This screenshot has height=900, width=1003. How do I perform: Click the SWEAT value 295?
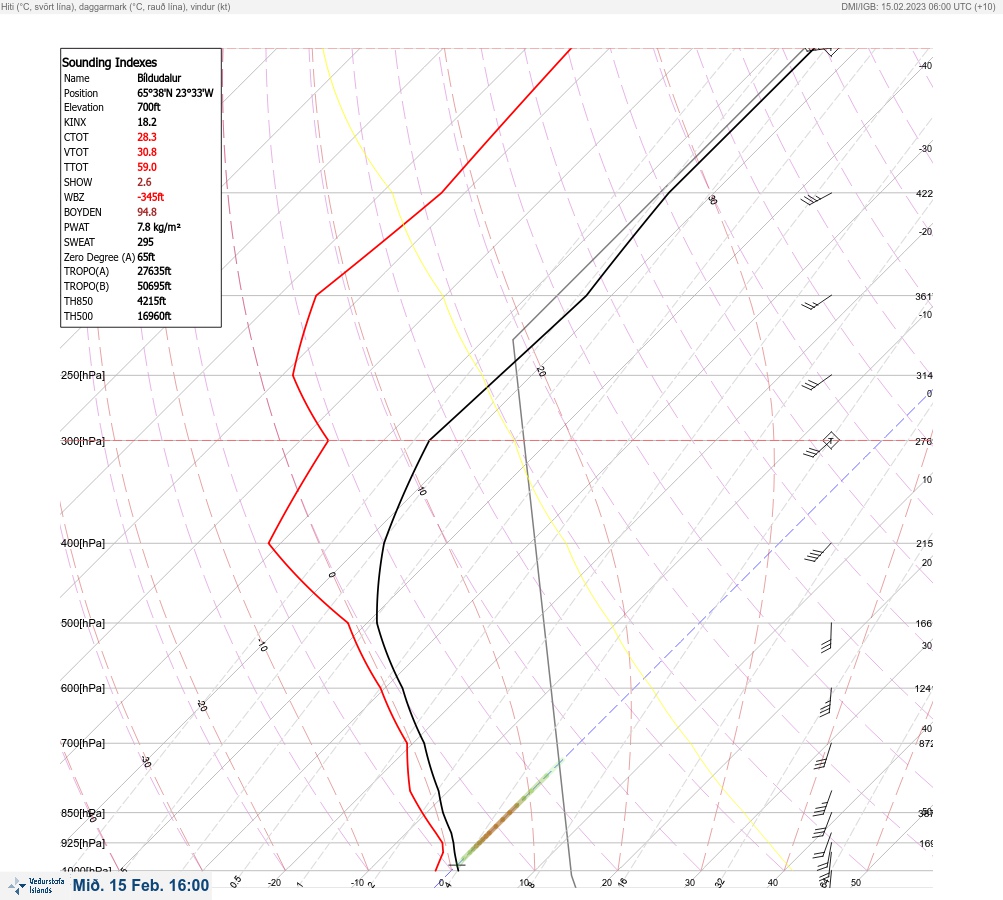click(145, 242)
